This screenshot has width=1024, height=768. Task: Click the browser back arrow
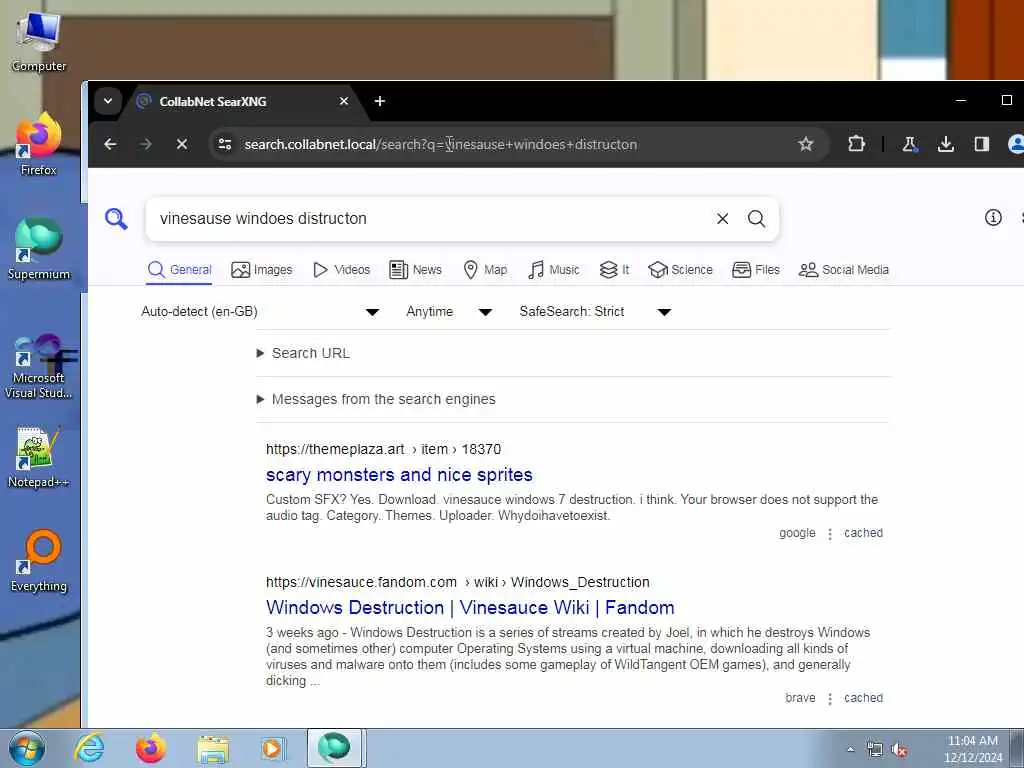pos(110,144)
